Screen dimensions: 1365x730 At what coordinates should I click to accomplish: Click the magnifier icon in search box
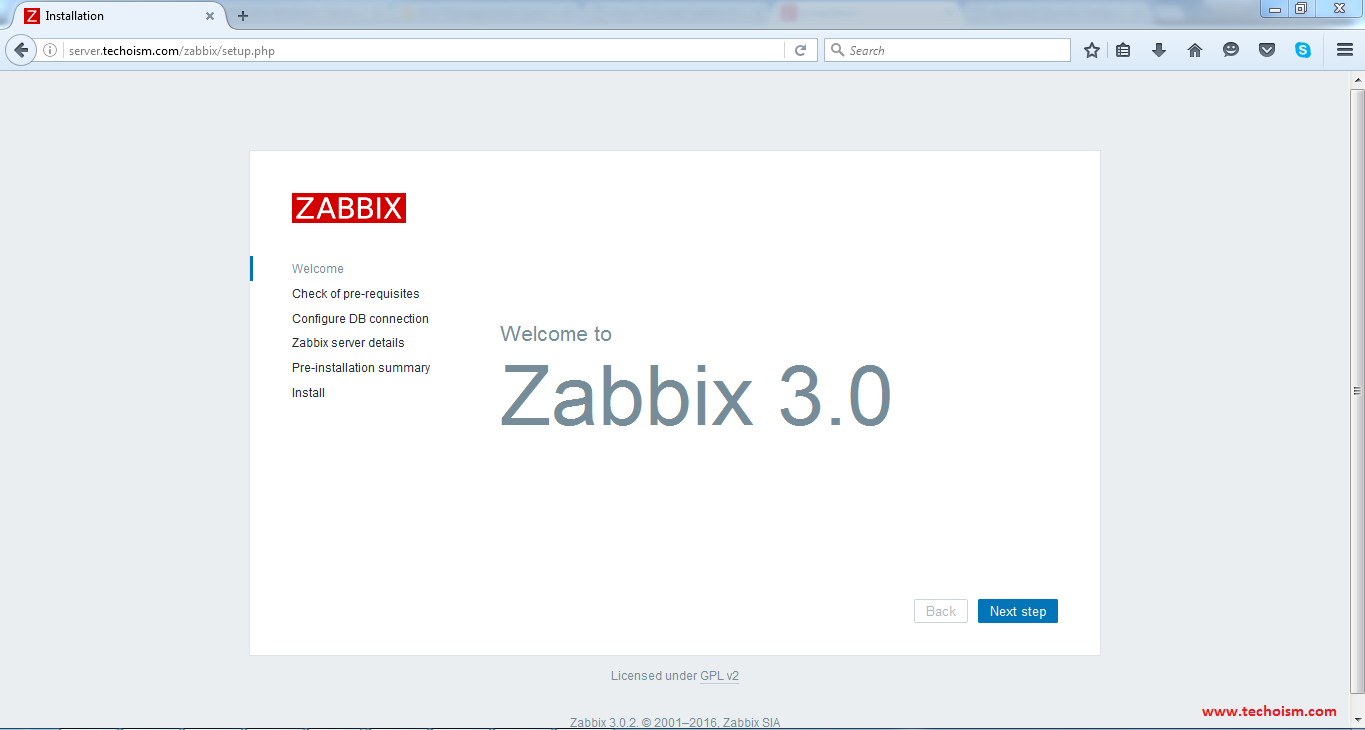tap(838, 50)
